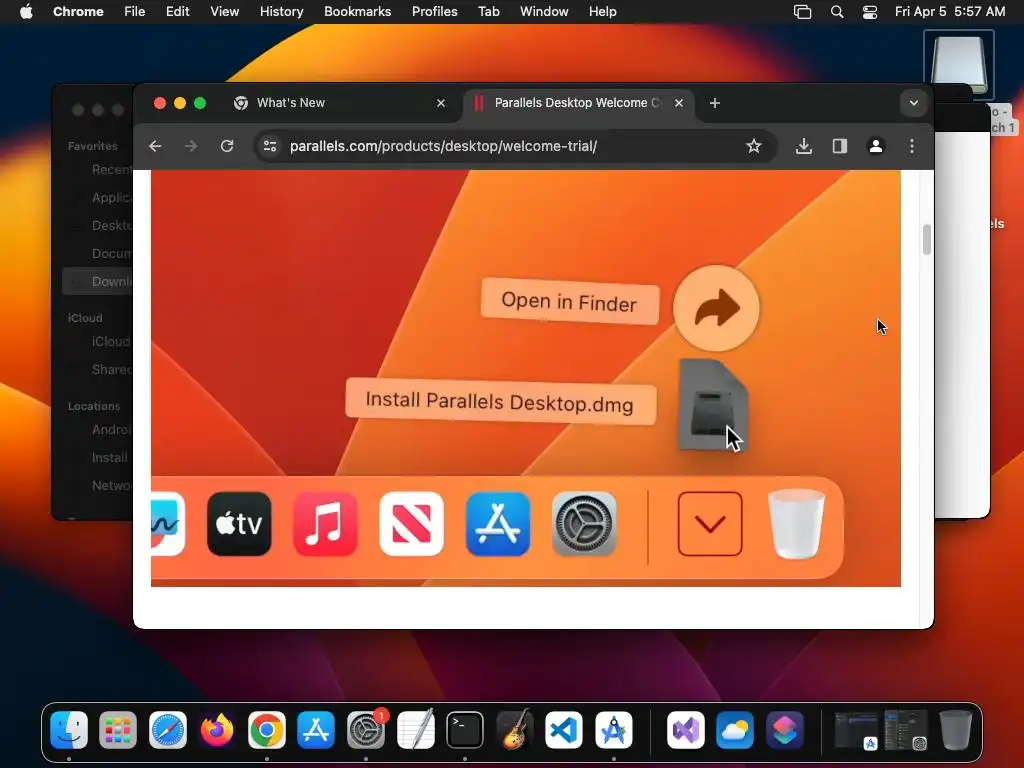Select the Parallels Desktop Welcome tab

coord(577,103)
